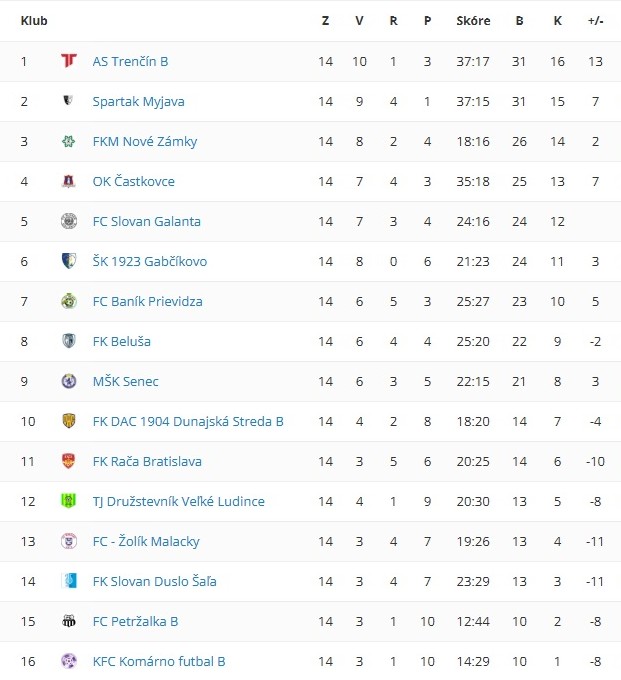Click the AS Trenčín B club logo

coord(68,61)
